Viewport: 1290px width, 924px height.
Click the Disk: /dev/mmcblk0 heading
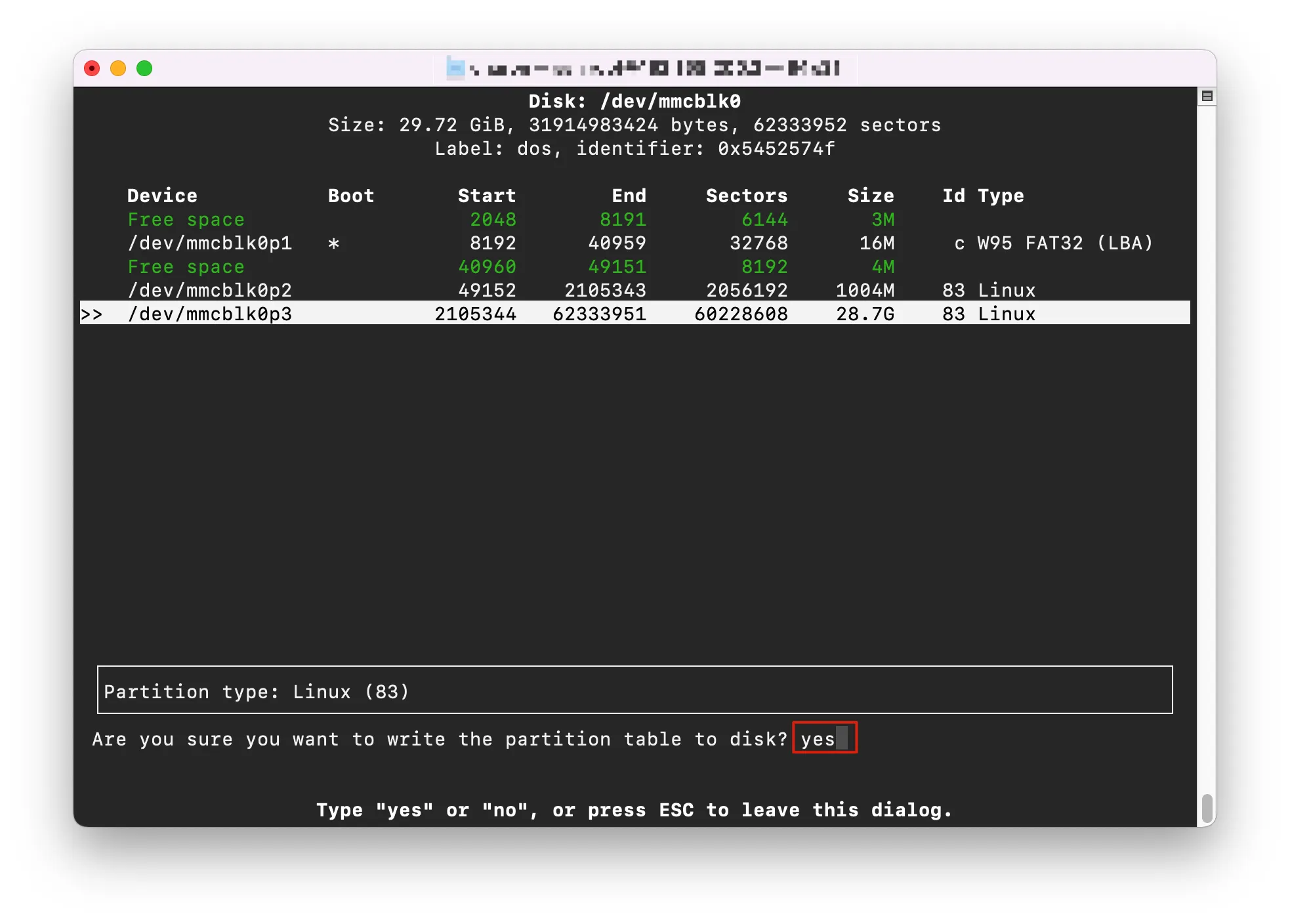(x=635, y=101)
